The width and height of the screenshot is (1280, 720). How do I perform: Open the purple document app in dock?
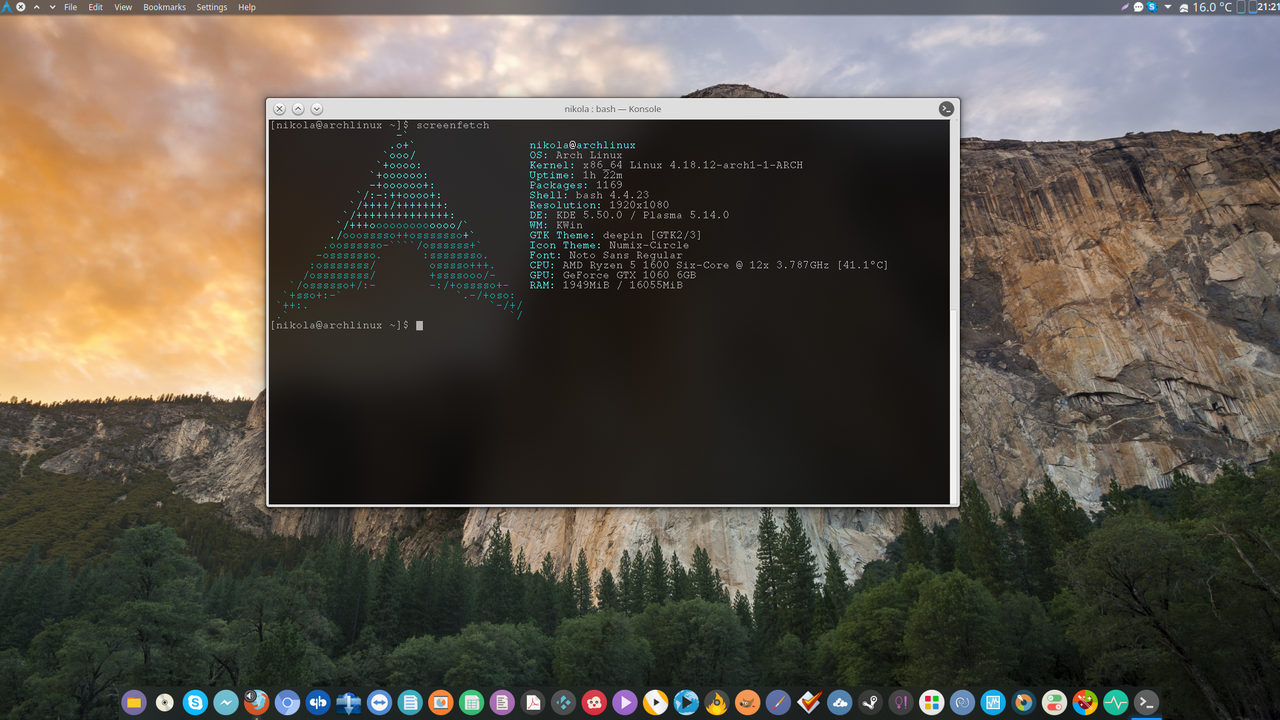(x=502, y=703)
